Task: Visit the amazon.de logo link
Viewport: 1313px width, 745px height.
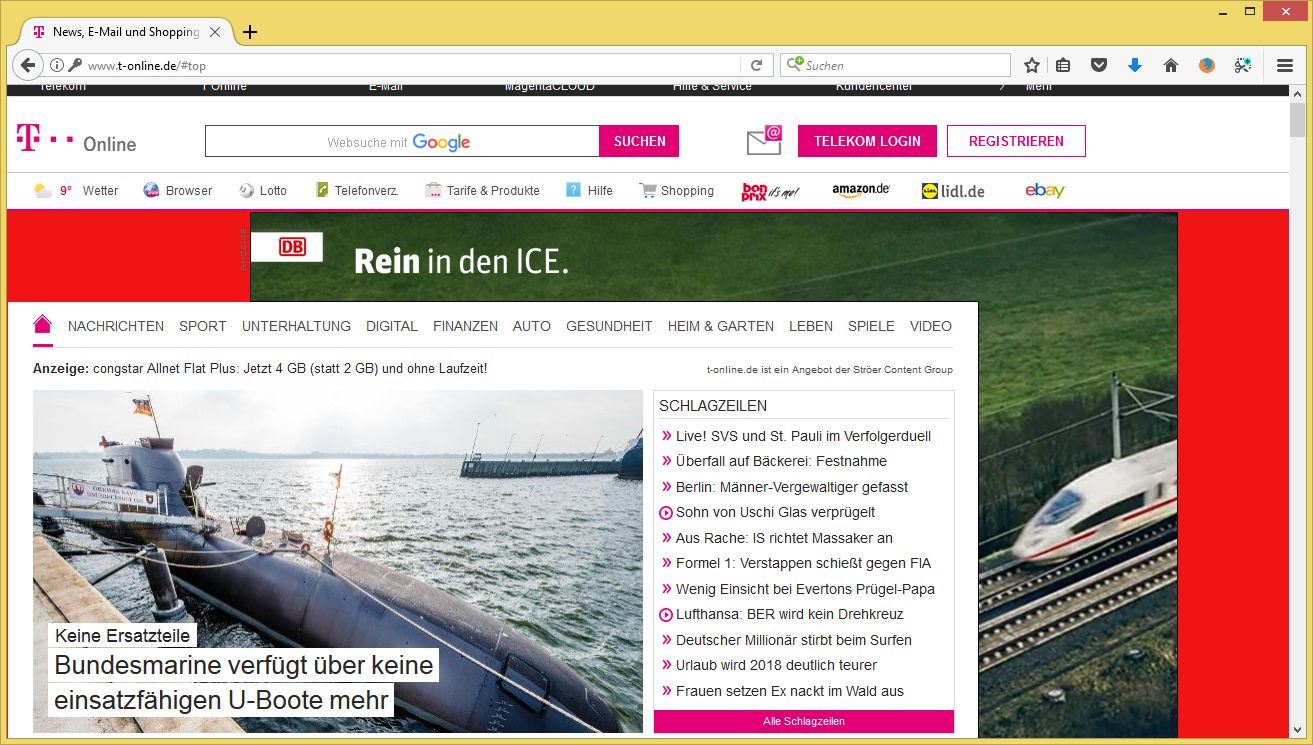Action: (x=861, y=190)
